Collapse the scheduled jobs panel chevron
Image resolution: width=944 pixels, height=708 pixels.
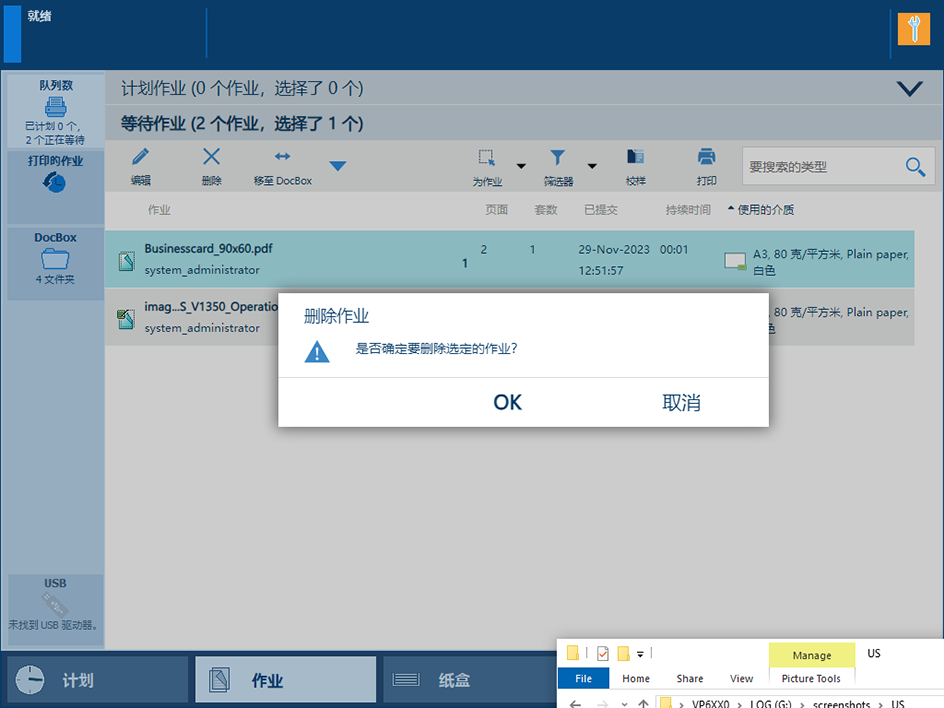[909, 89]
